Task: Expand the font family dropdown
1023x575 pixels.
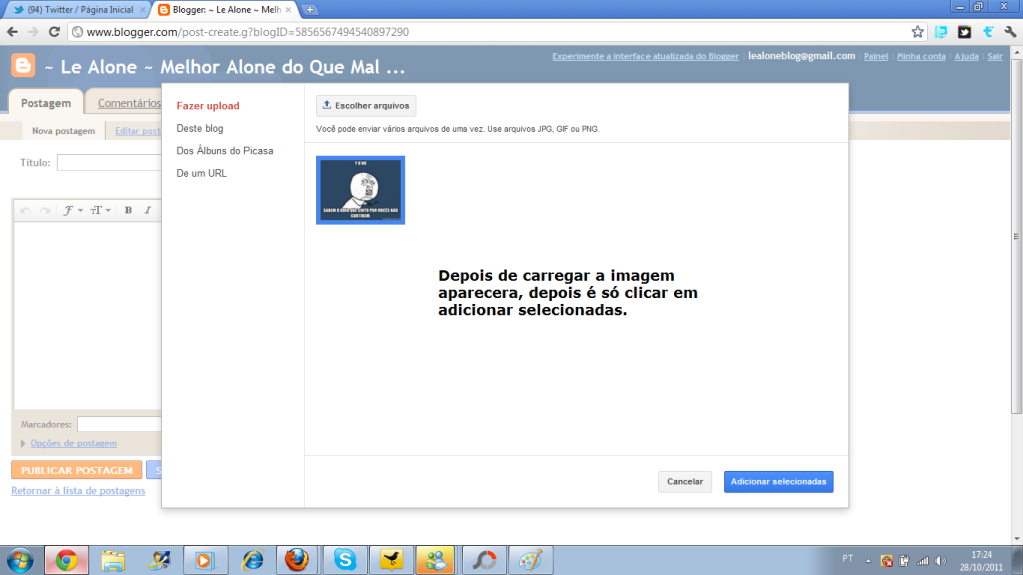Action: click(x=73, y=210)
